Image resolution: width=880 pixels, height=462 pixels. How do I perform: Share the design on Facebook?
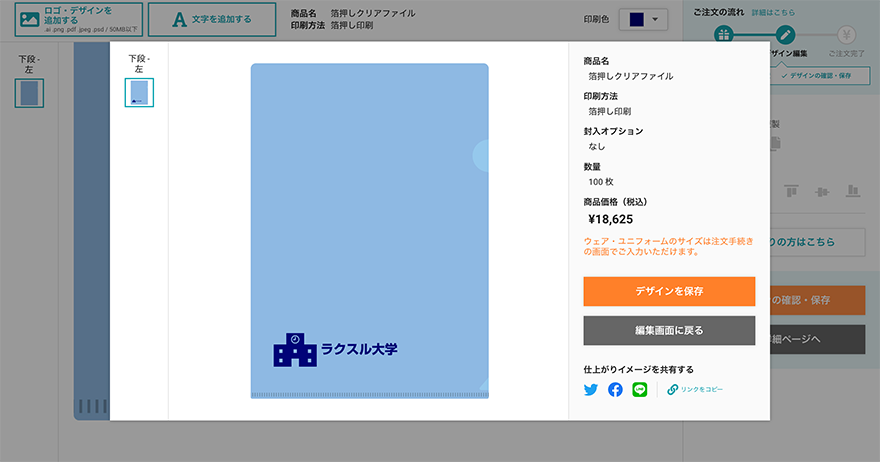click(x=615, y=390)
